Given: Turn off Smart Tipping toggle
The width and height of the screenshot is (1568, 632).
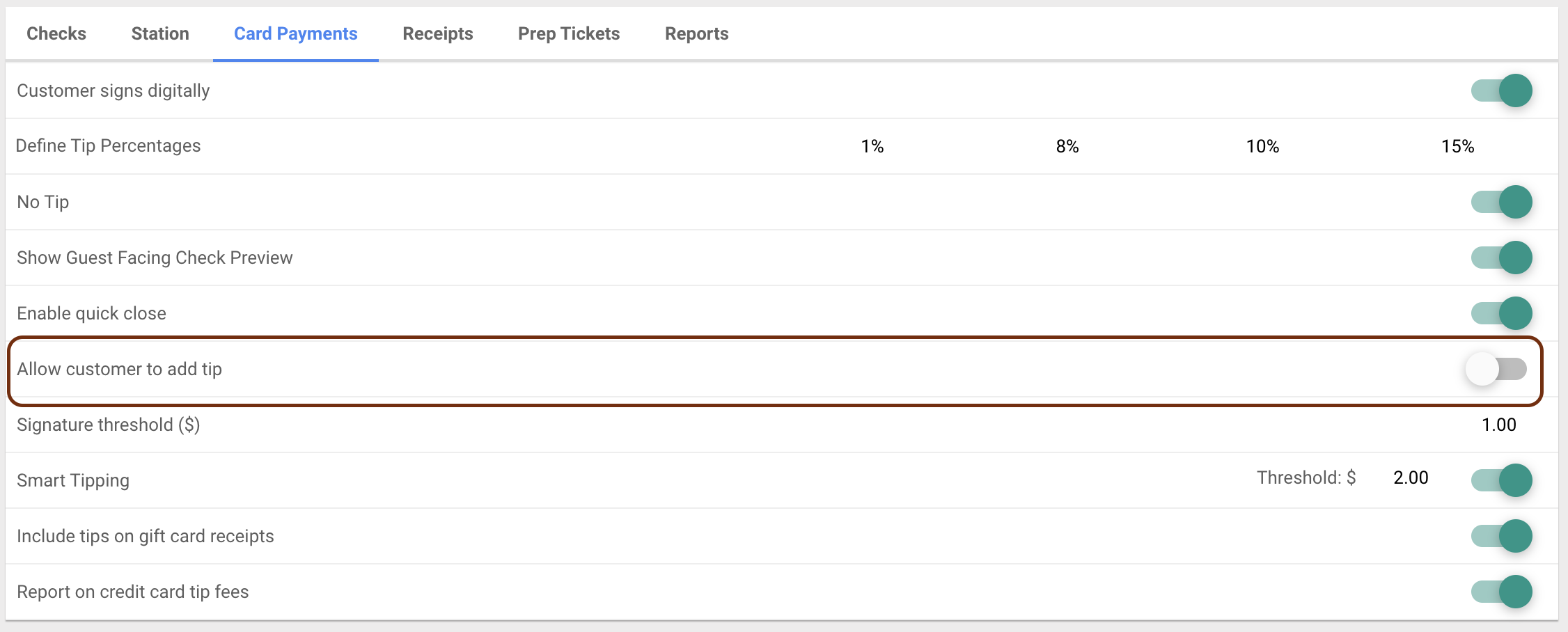Looking at the screenshot, I should (x=1501, y=480).
